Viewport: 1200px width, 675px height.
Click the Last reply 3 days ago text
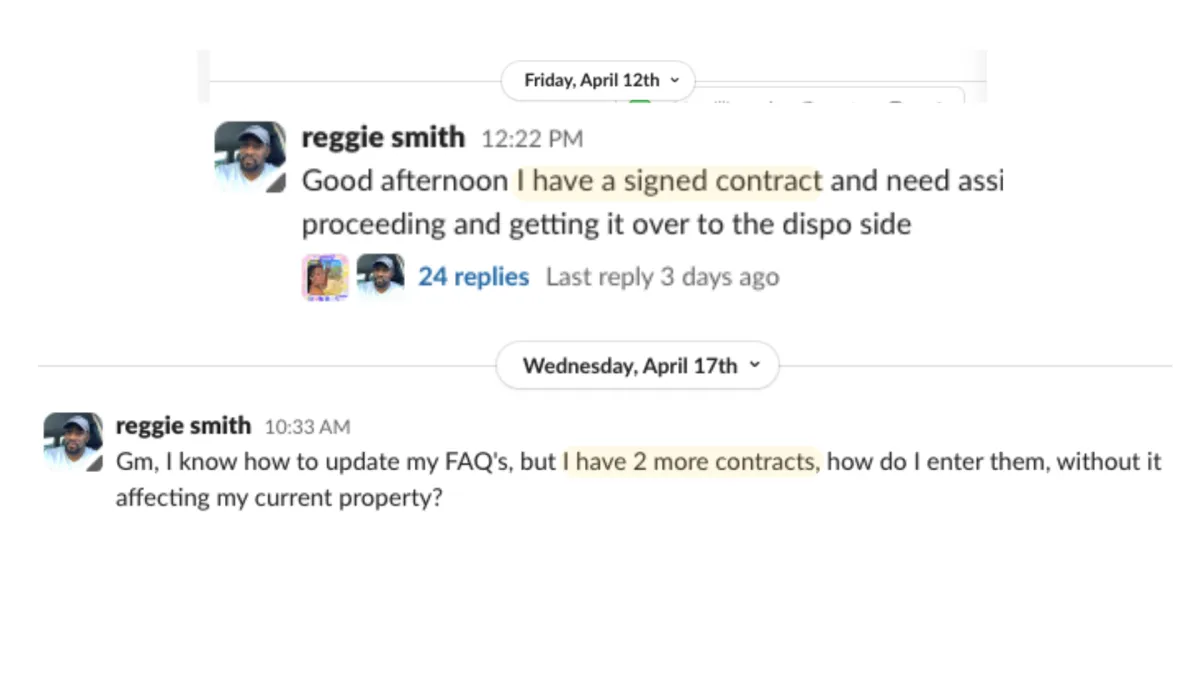click(662, 277)
